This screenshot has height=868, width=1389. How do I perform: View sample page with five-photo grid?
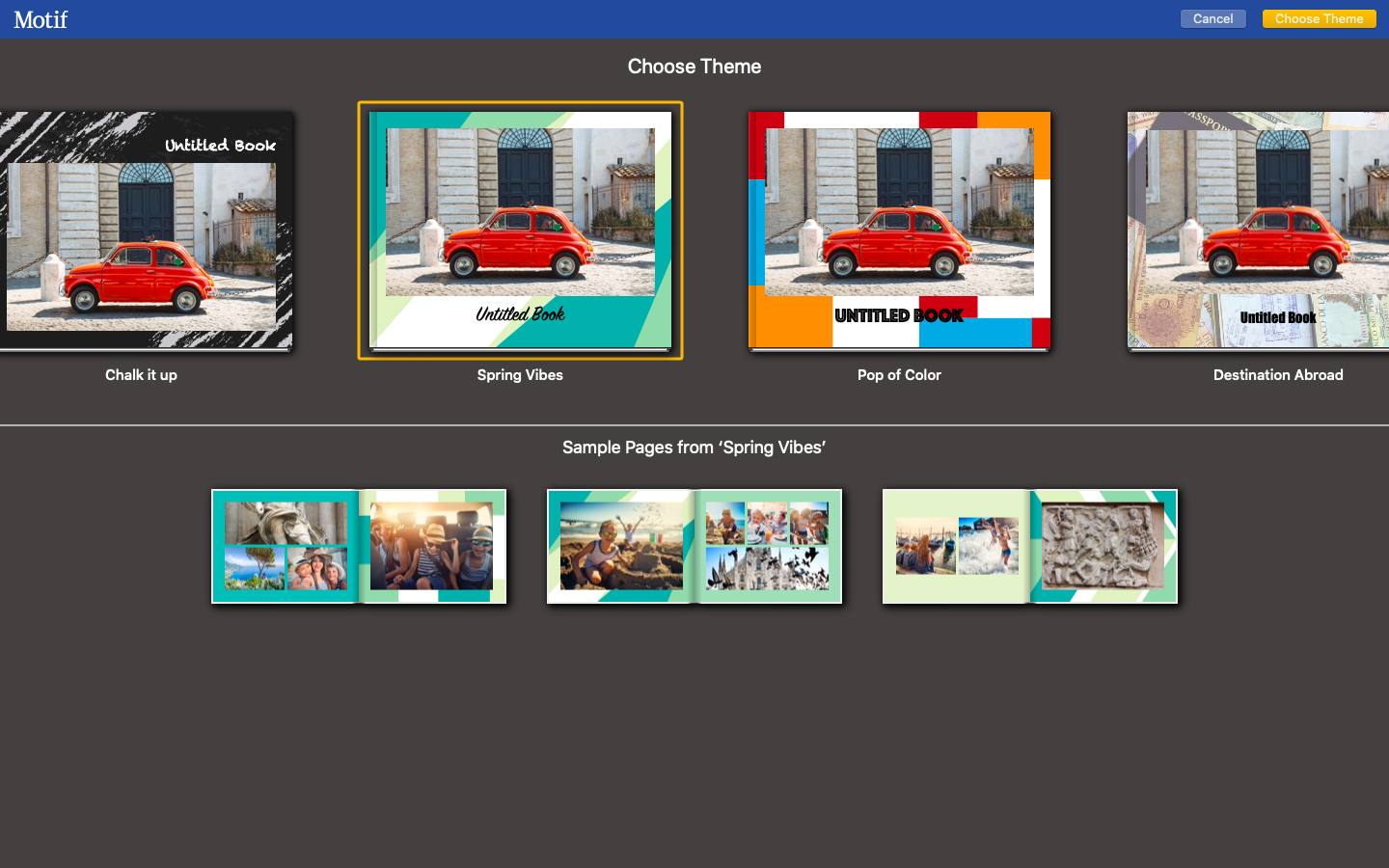768,546
